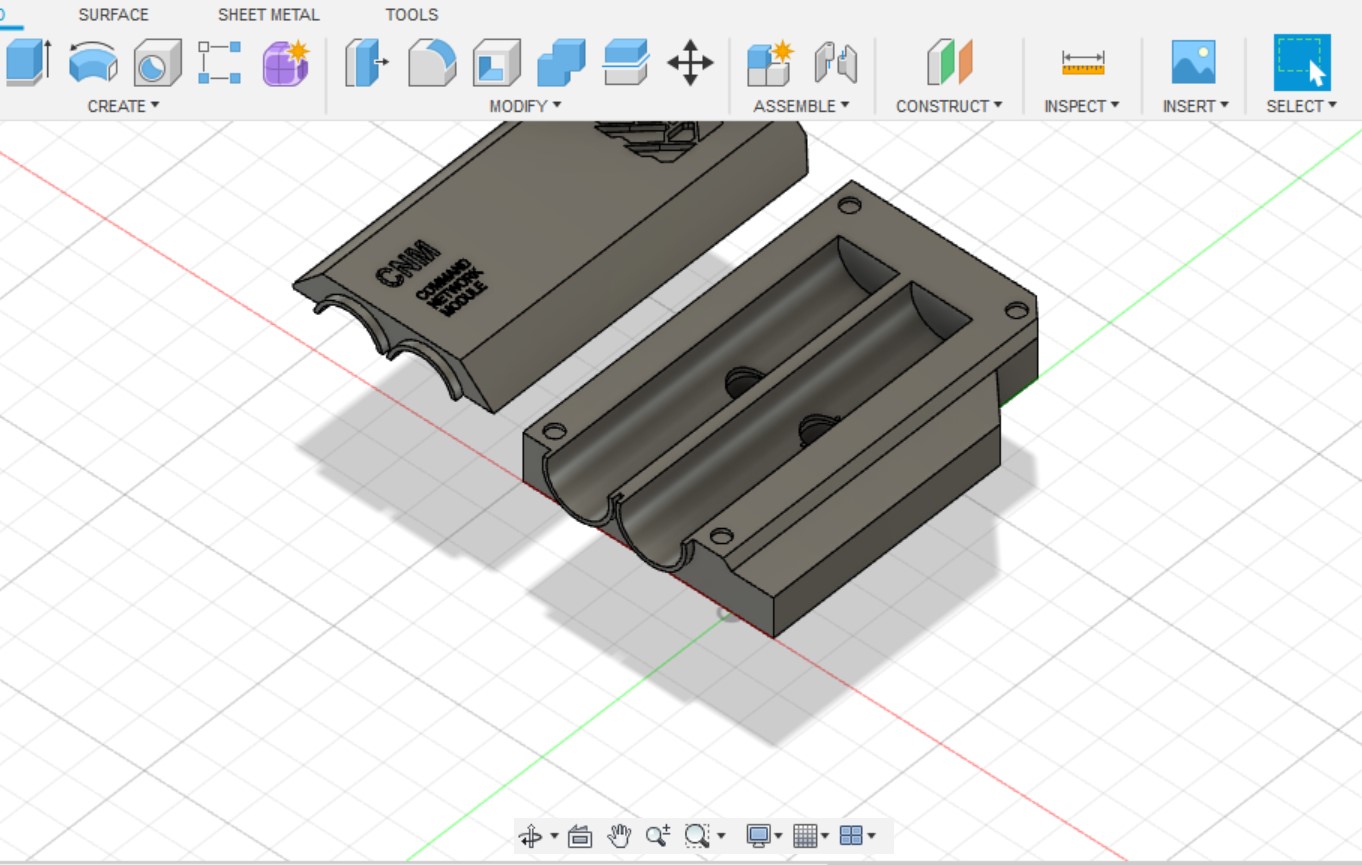Expand the INSERT dropdown
The height and width of the screenshot is (865, 1362).
pos(1195,106)
